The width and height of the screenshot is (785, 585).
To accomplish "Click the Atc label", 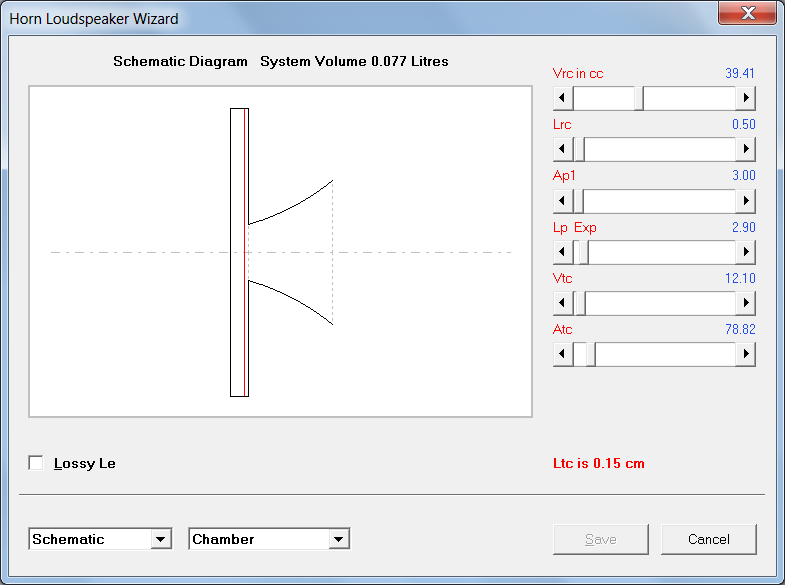I will (x=562, y=329).
